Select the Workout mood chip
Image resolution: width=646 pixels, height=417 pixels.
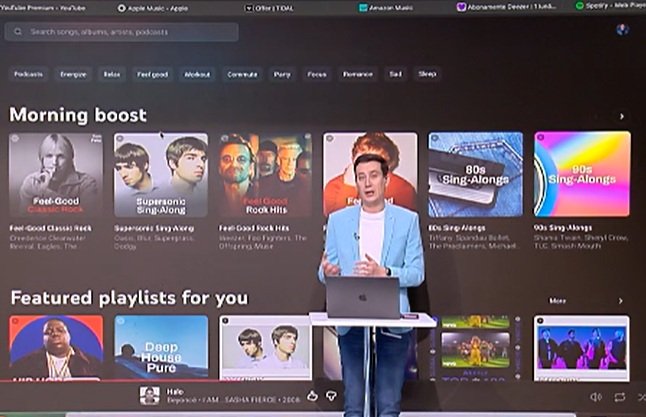pyautogui.click(x=197, y=75)
